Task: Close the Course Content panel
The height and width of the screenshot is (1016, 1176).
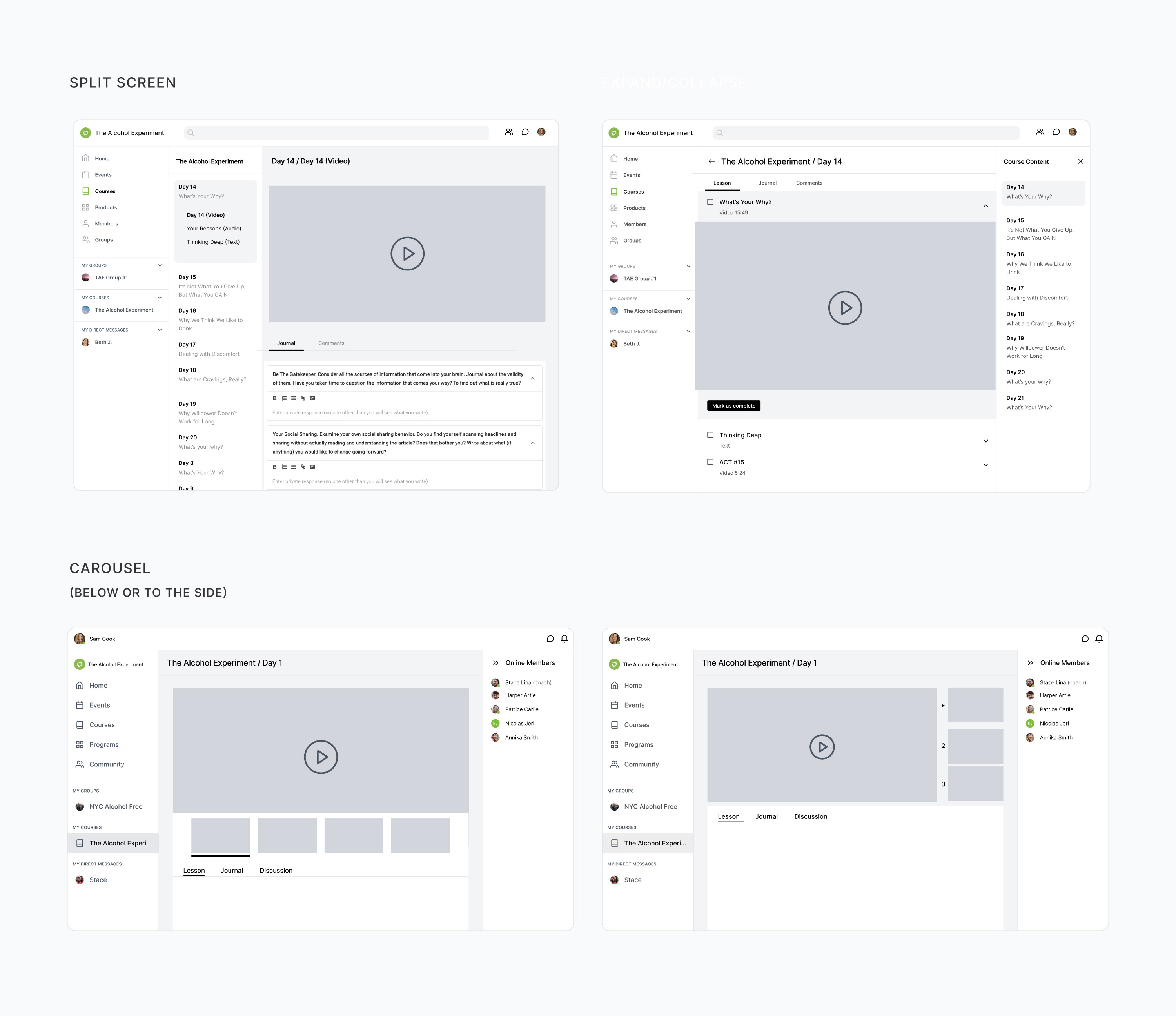Action: tap(1080, 162)
